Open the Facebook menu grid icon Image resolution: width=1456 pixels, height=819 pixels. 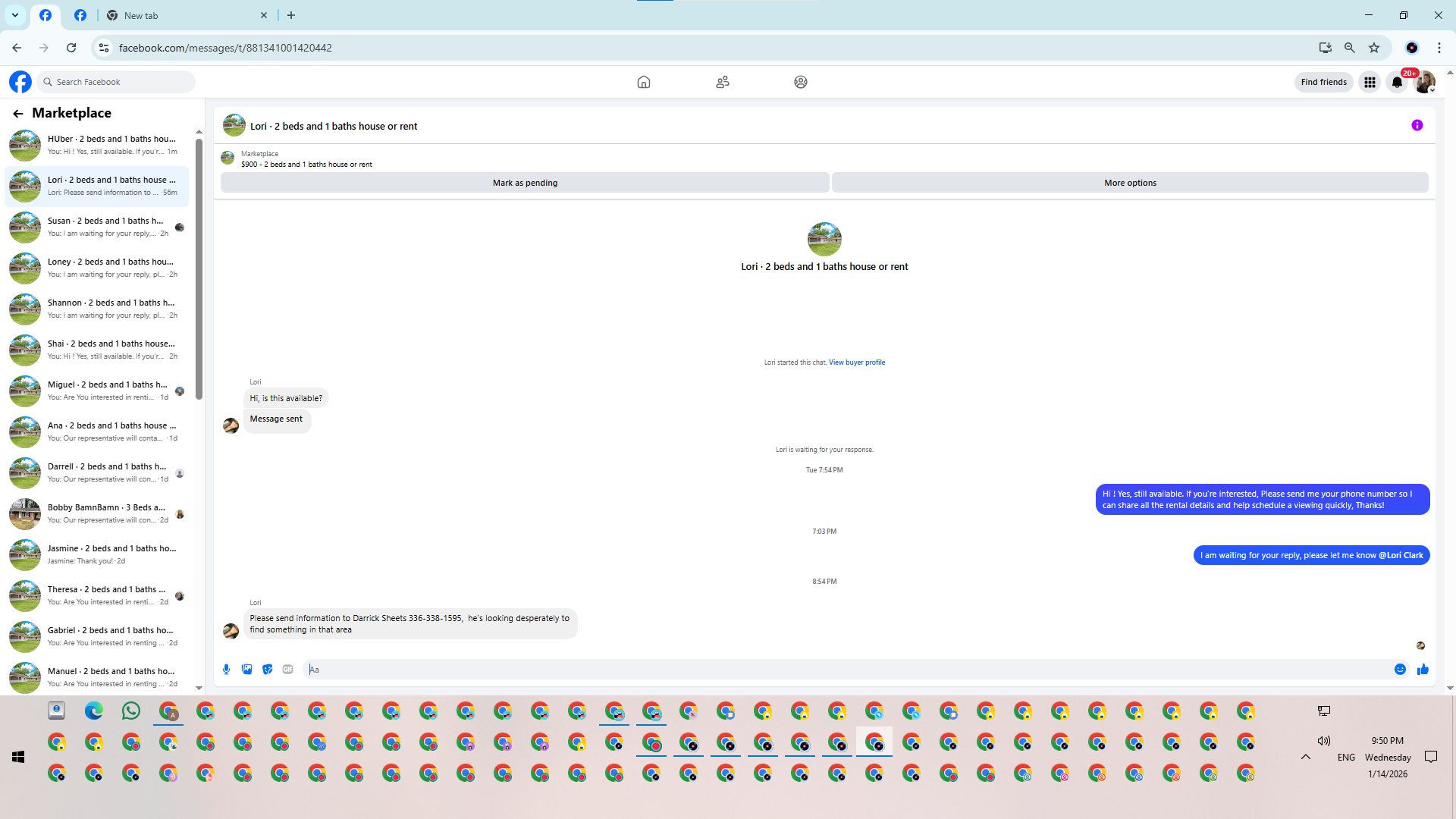click(x=1370, y=82)
